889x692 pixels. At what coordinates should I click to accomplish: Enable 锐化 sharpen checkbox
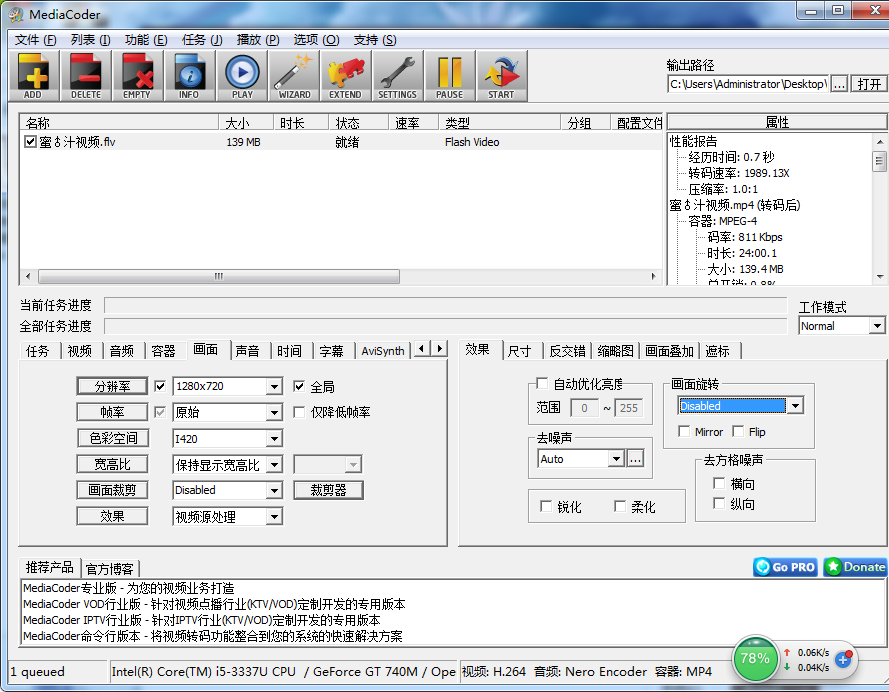[x=546, y=506]
